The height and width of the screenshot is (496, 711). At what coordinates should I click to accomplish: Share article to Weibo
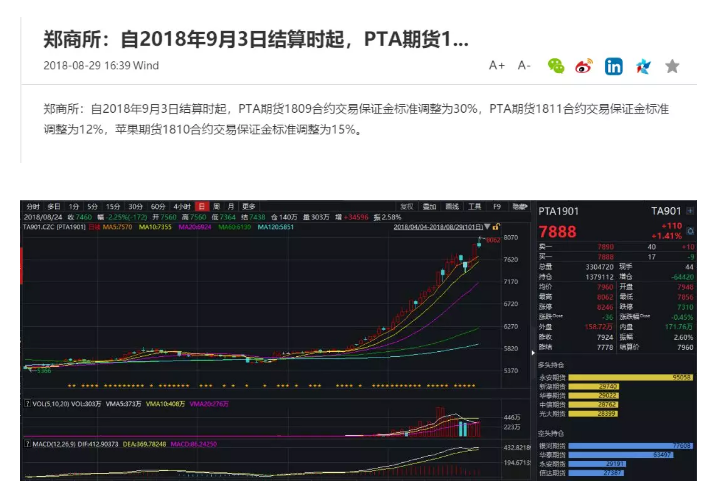coord(585,66)
